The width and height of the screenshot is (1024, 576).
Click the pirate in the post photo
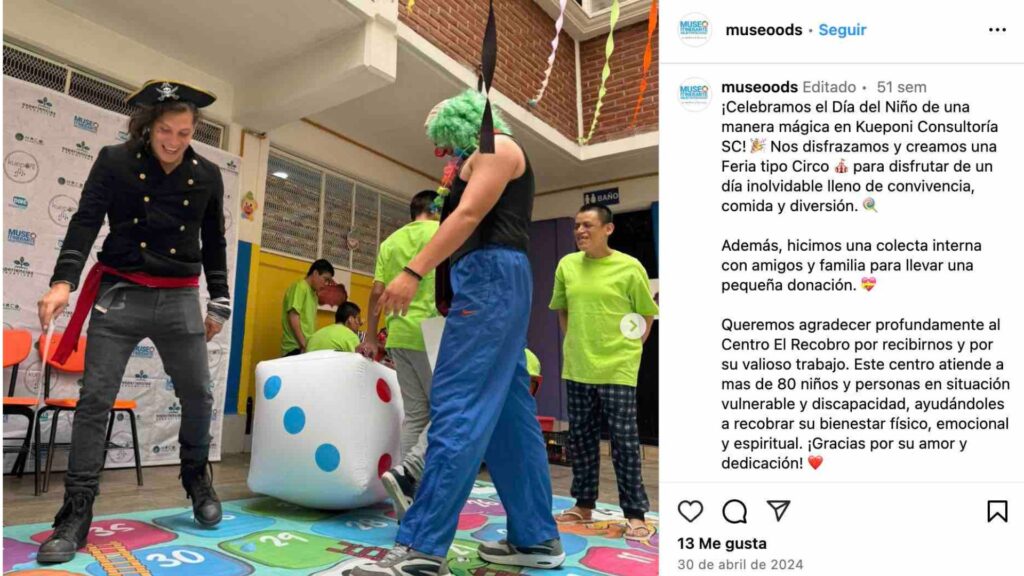coord(140,313)
